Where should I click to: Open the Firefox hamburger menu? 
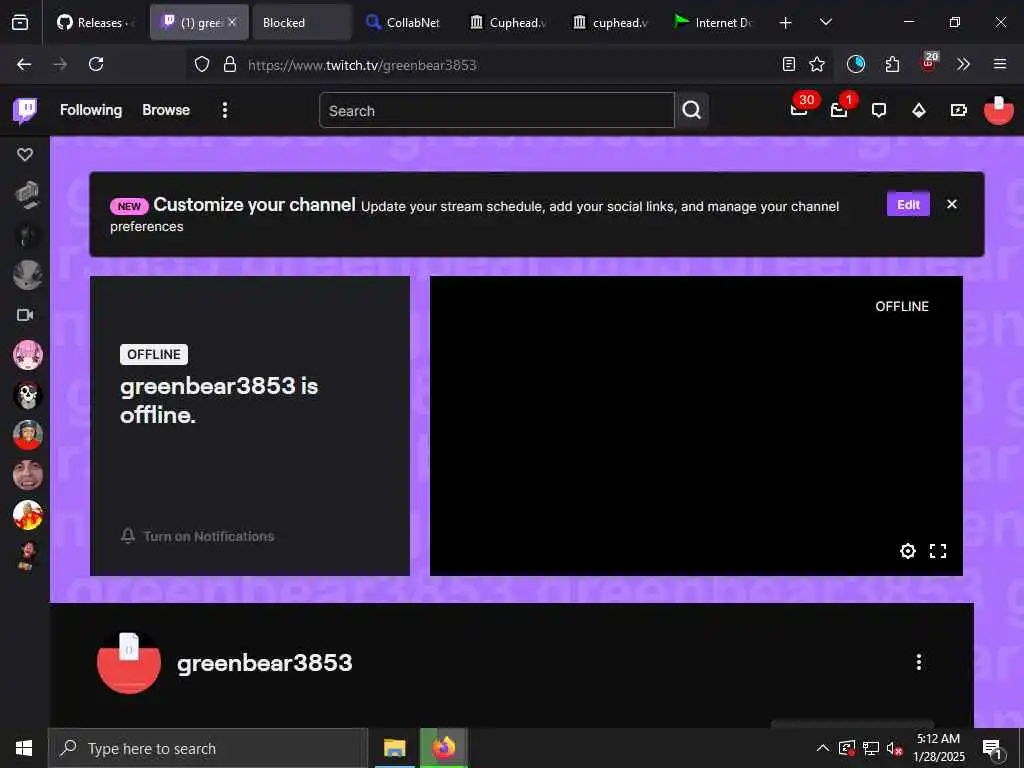[x=1000, y=64]
